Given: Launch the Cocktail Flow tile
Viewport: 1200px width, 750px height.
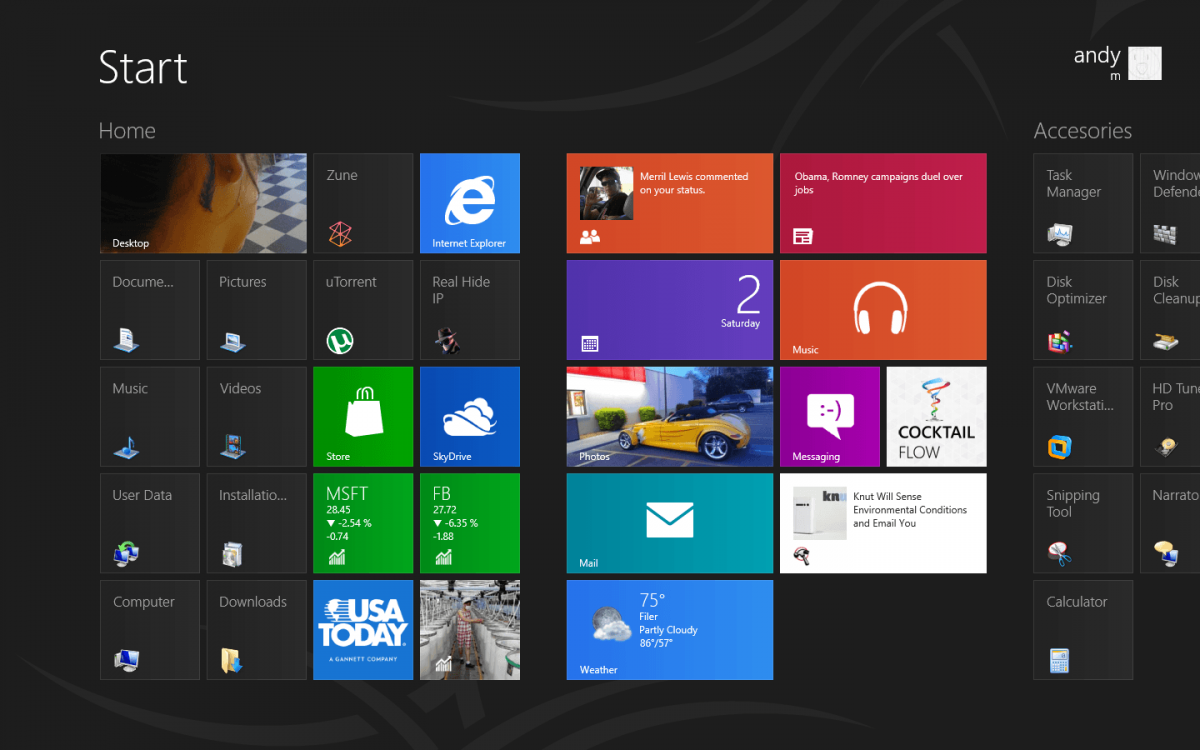Looking at the screenshot, I should tap(937, 417).
